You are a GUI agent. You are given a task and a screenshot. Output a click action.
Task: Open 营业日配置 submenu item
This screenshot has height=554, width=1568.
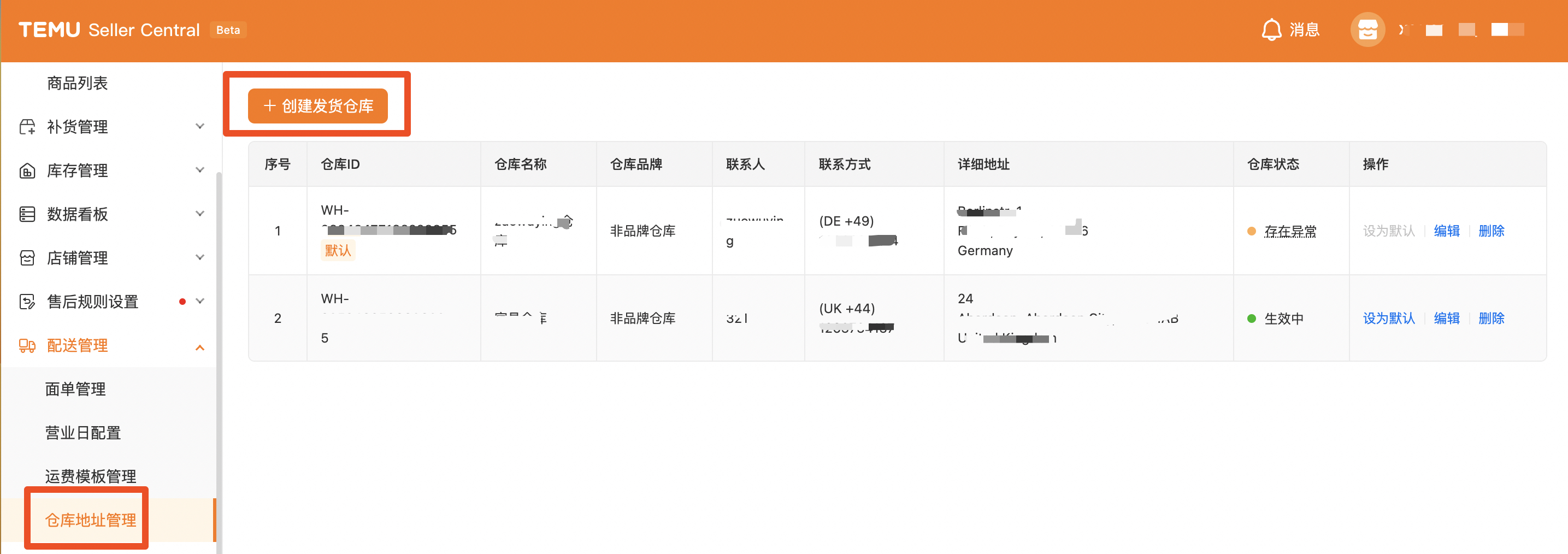[x=84, y=433]
